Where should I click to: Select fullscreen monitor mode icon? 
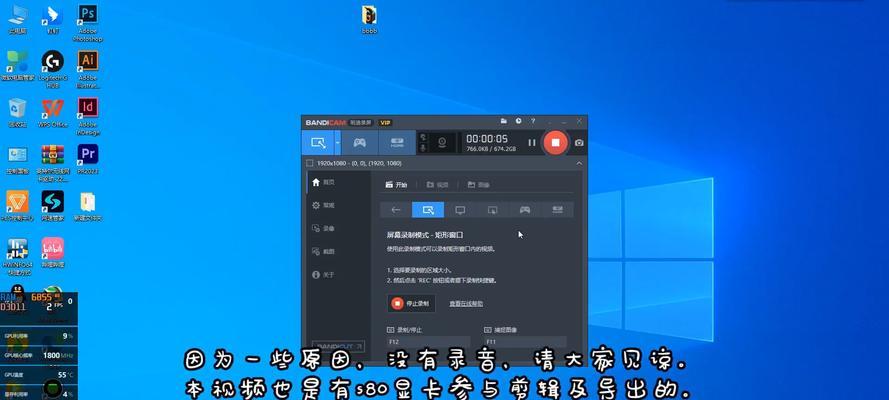pos(460,210)
